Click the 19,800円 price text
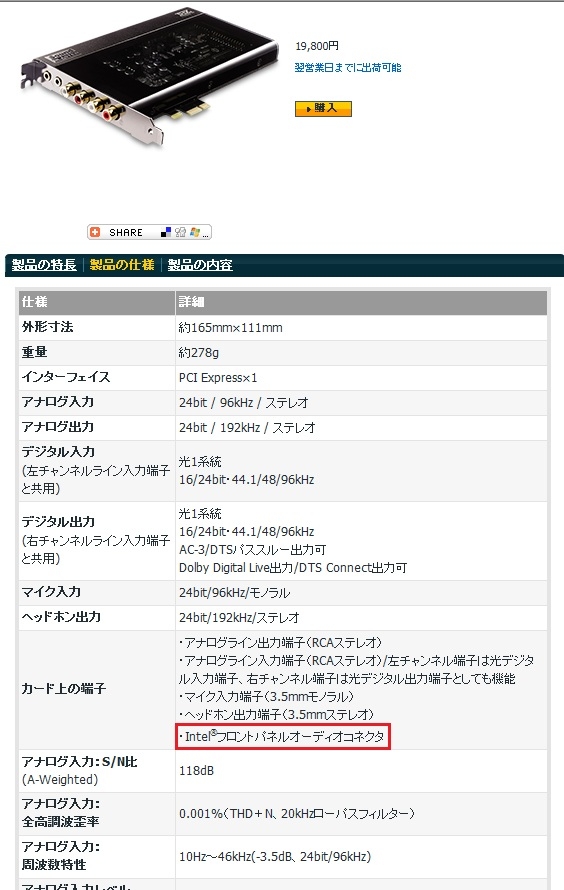This screenshot has height=890, width=564. 317,46
